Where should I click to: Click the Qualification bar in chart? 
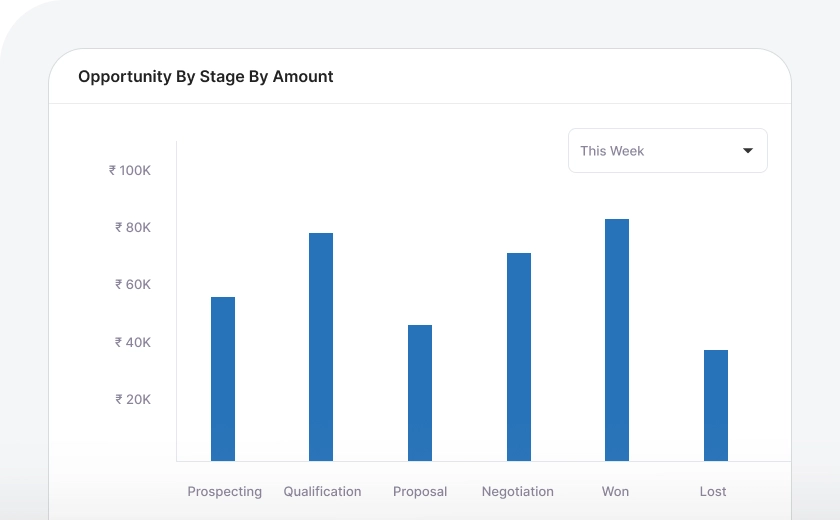pyautogui.click(x=321, y=347)
